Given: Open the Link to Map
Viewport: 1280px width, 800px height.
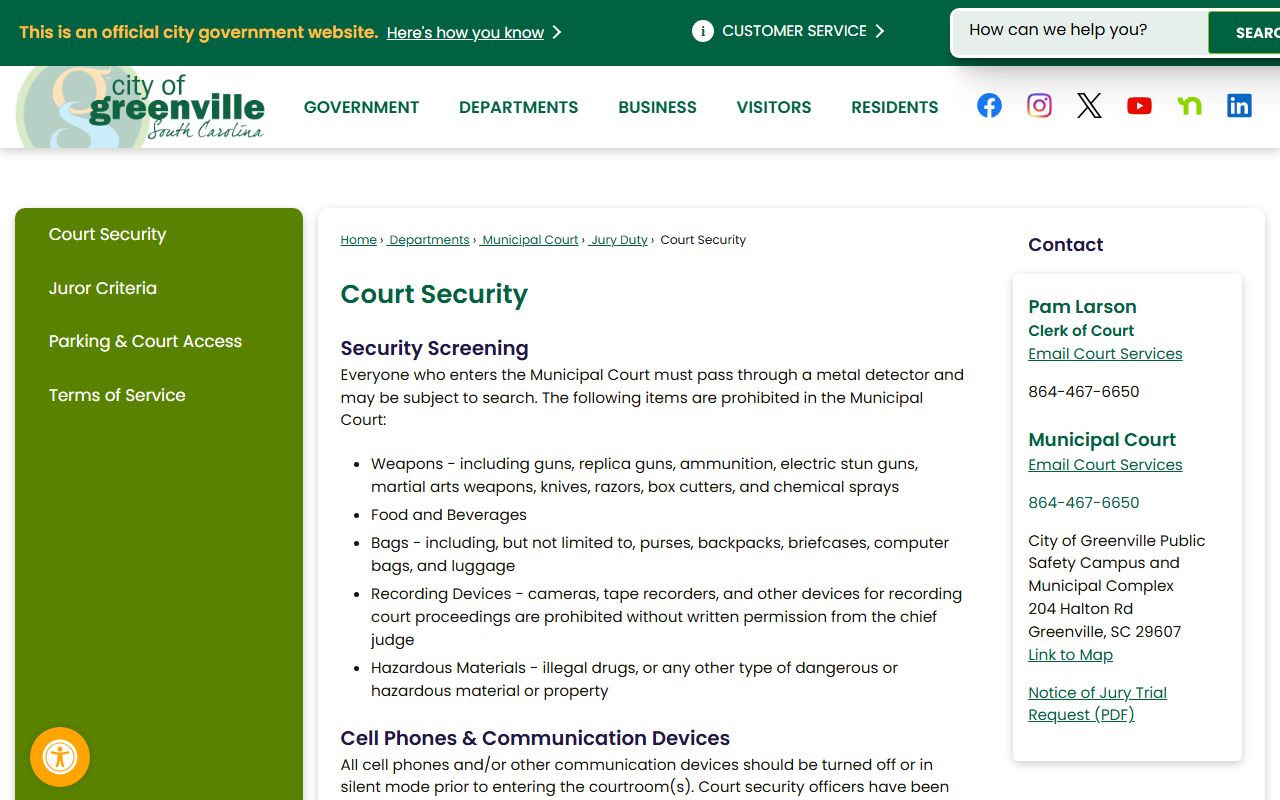Looking at the screenshot, I should 1070,655.
